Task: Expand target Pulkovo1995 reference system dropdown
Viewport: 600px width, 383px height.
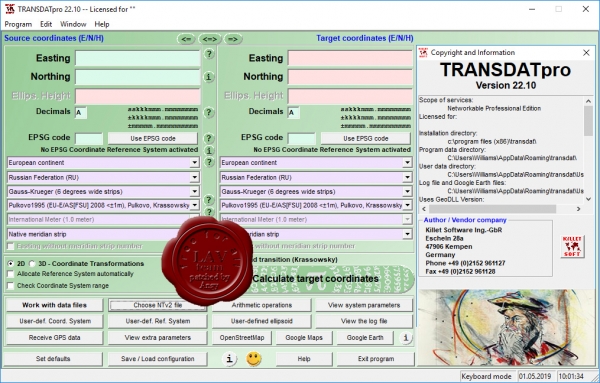Action: pos(407,205)
